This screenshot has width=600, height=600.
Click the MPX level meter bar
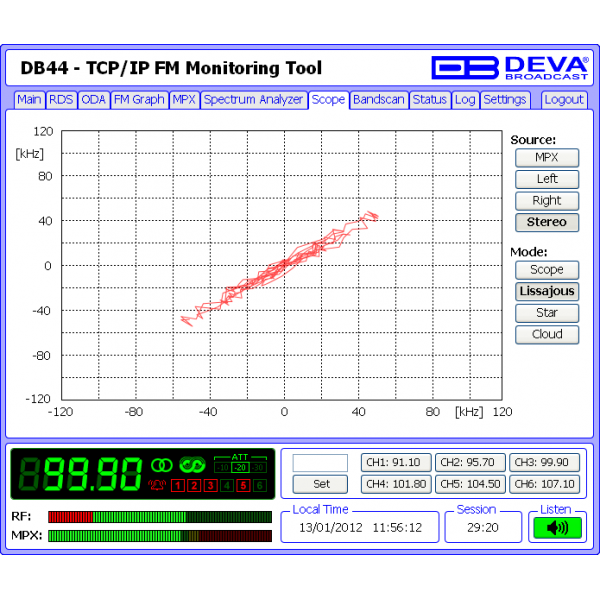[160, 536]
